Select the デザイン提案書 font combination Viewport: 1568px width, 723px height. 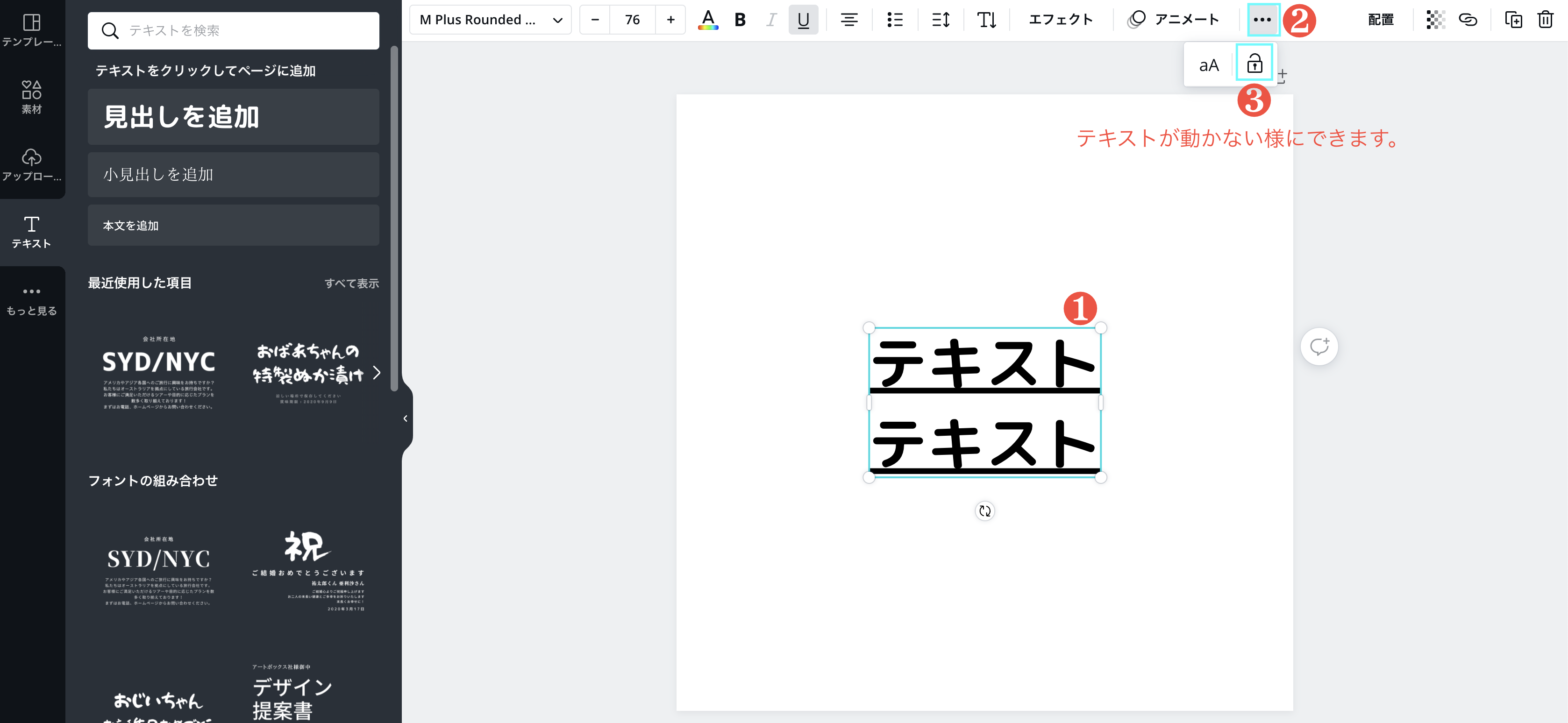292,694
